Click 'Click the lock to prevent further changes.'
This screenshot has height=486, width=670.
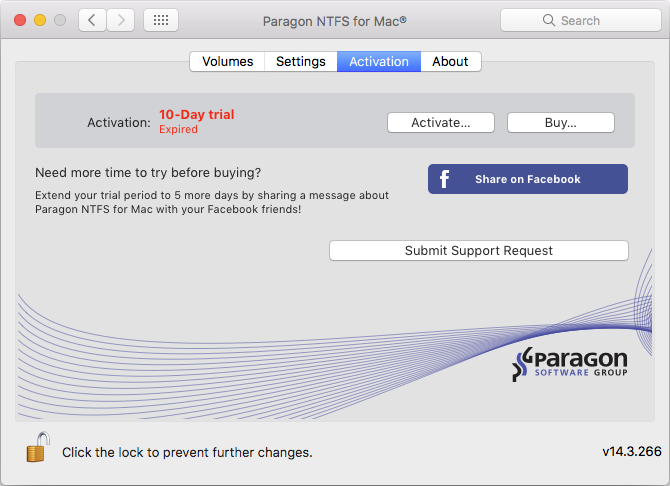[x=187, y=452]
